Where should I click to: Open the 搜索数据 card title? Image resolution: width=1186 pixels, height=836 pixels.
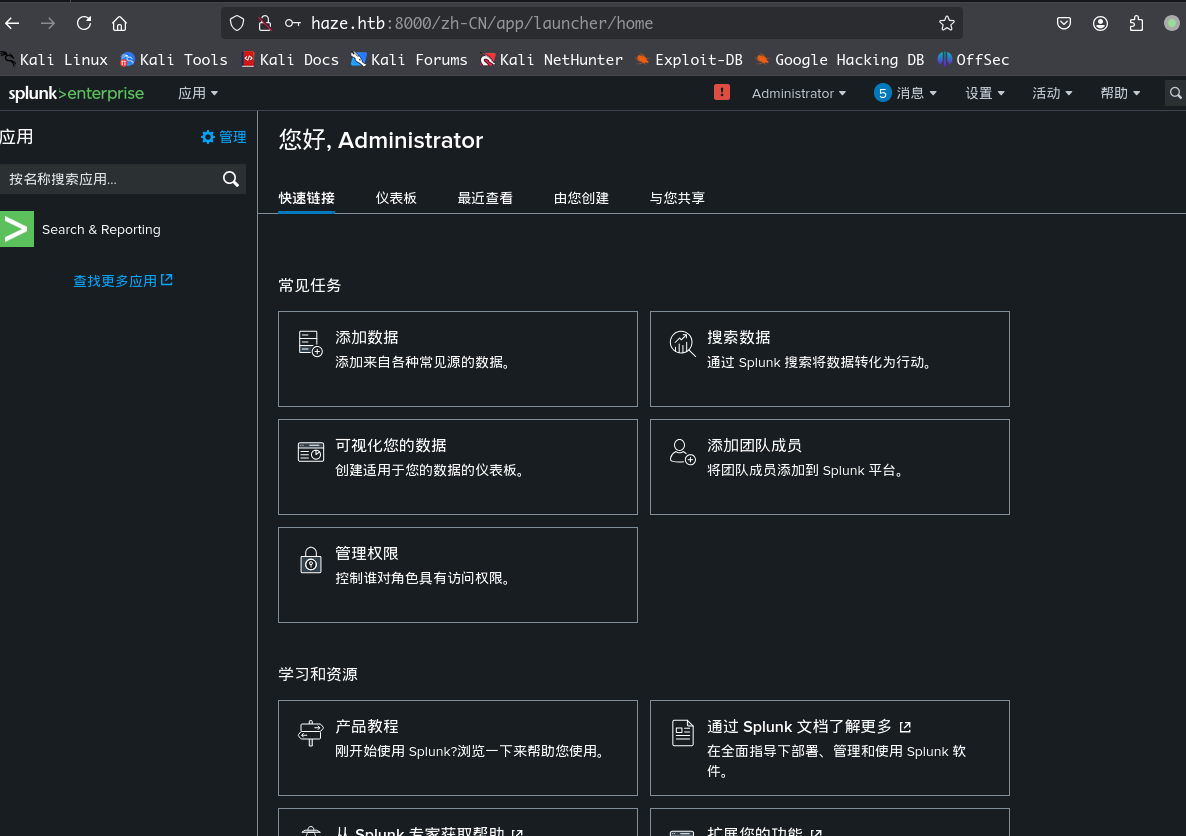(x=739, y=337)
